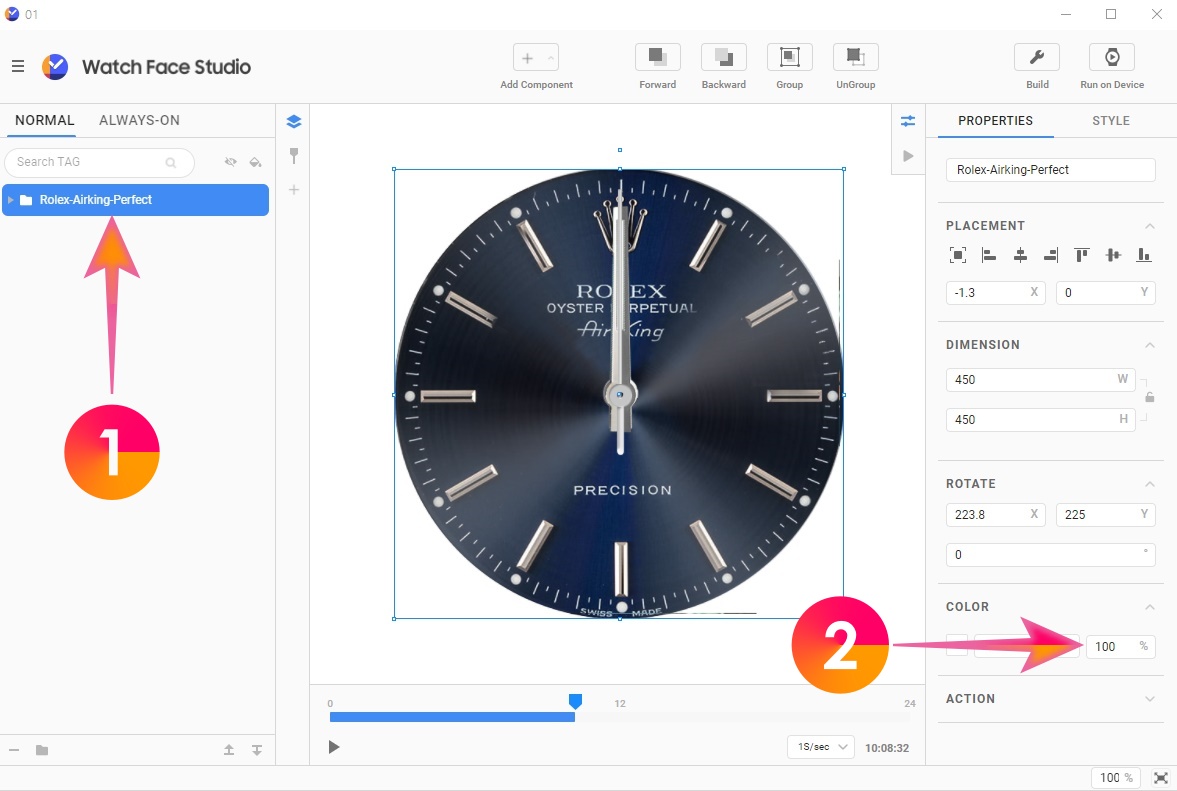Click the width W field

[x=1040, y=380]
